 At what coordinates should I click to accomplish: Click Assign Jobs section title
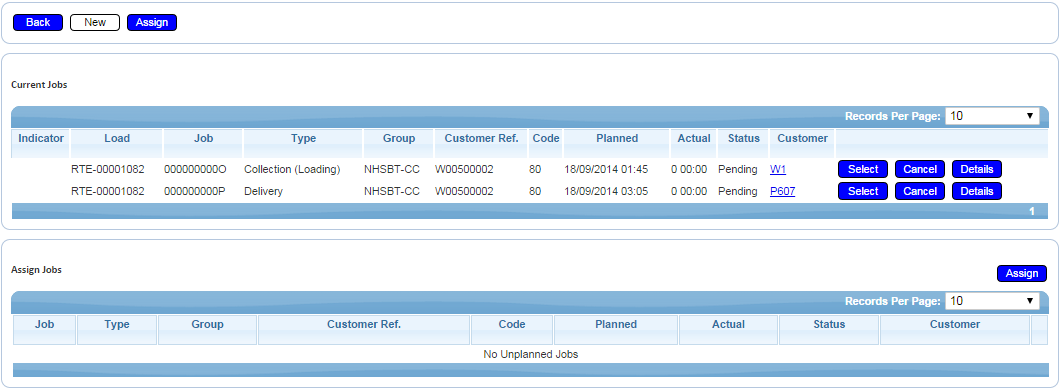[x=37, y=269]
